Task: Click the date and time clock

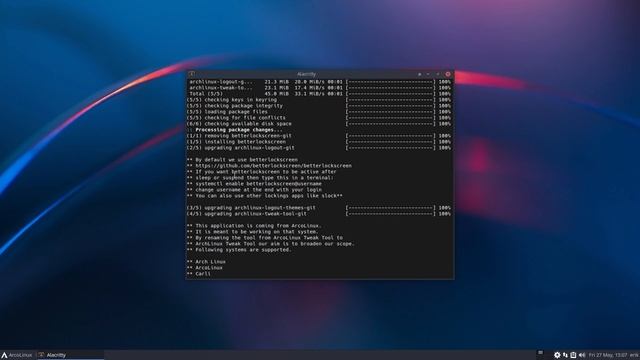Action: click(608, 355)
